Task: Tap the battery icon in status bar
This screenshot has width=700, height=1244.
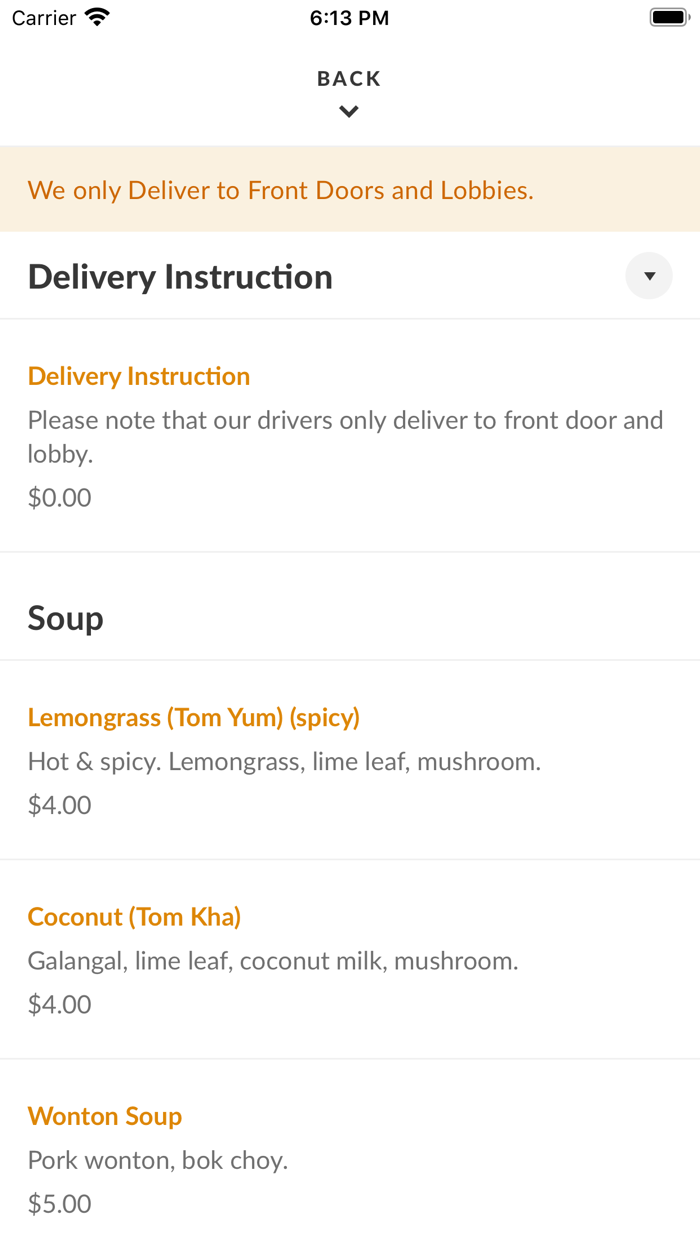Action: (x=669, y=17)
